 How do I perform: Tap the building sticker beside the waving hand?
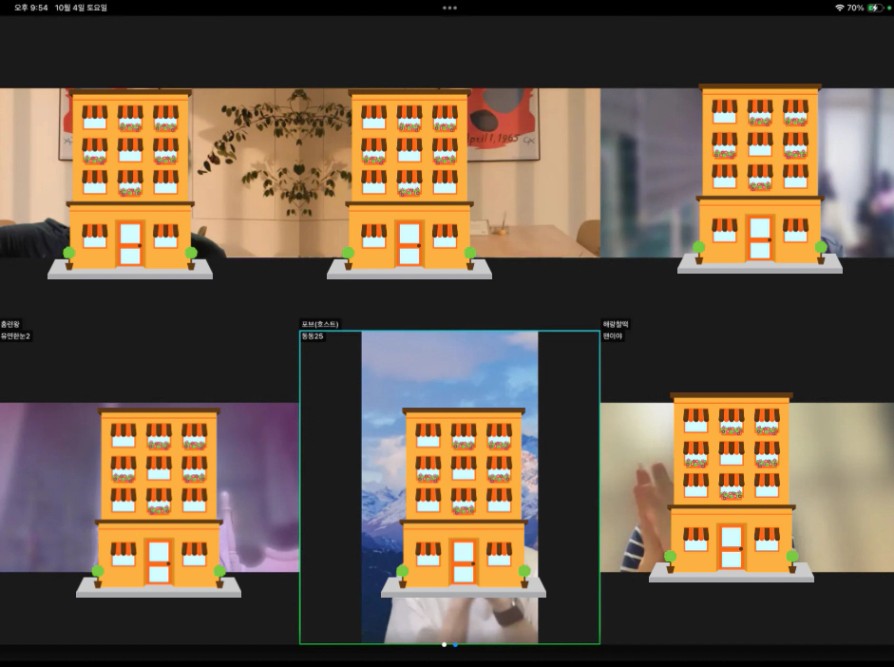click(731, 487)
